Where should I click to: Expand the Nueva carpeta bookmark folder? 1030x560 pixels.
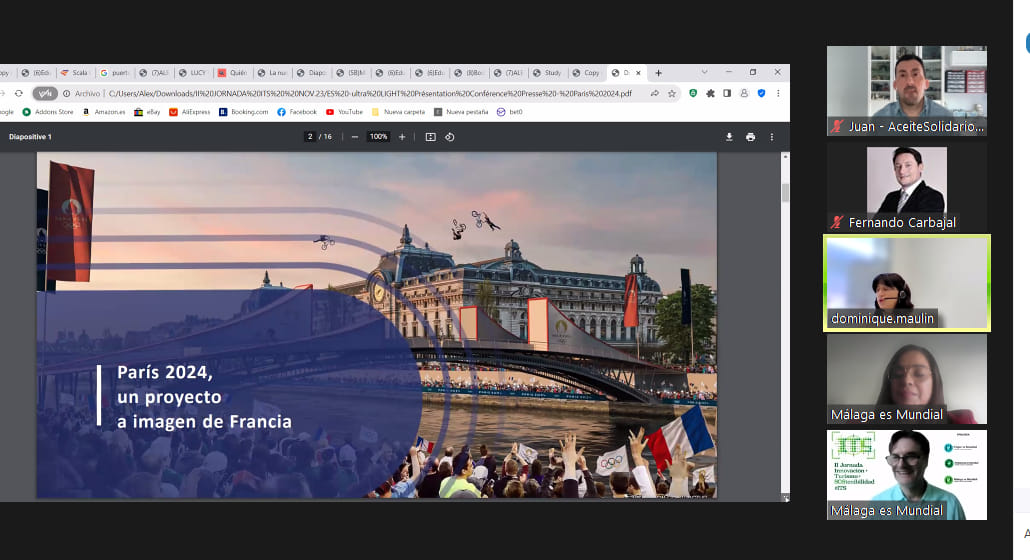coord(397,112)
